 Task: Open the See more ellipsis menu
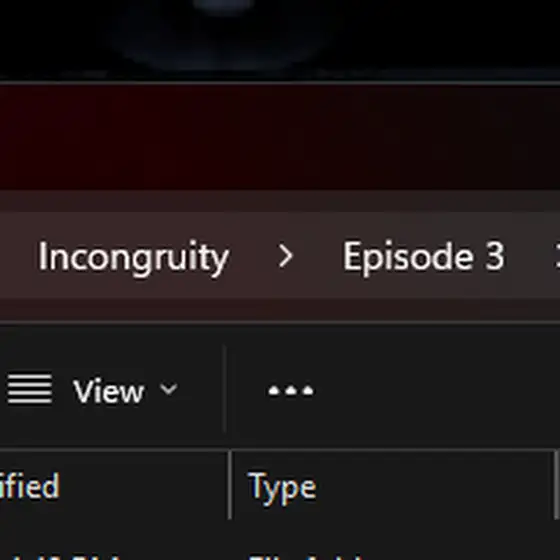[291, 390]
